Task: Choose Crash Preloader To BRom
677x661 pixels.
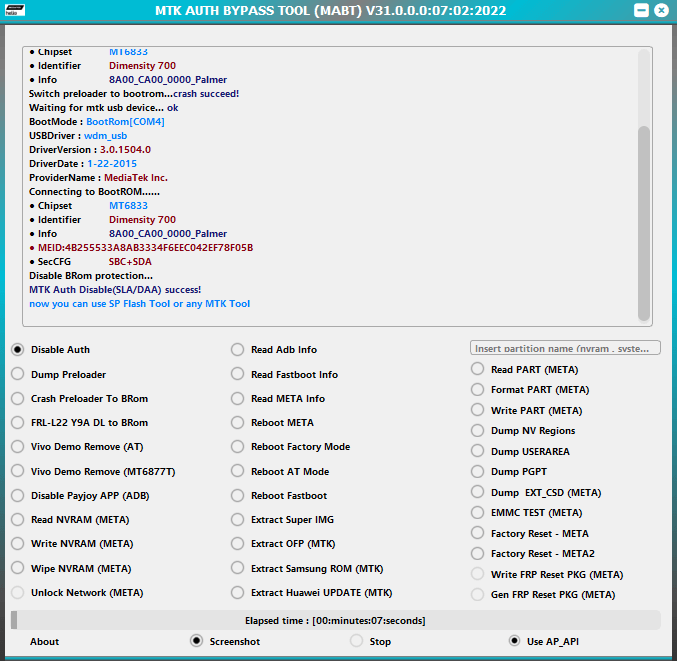Action: click(18, 398)
